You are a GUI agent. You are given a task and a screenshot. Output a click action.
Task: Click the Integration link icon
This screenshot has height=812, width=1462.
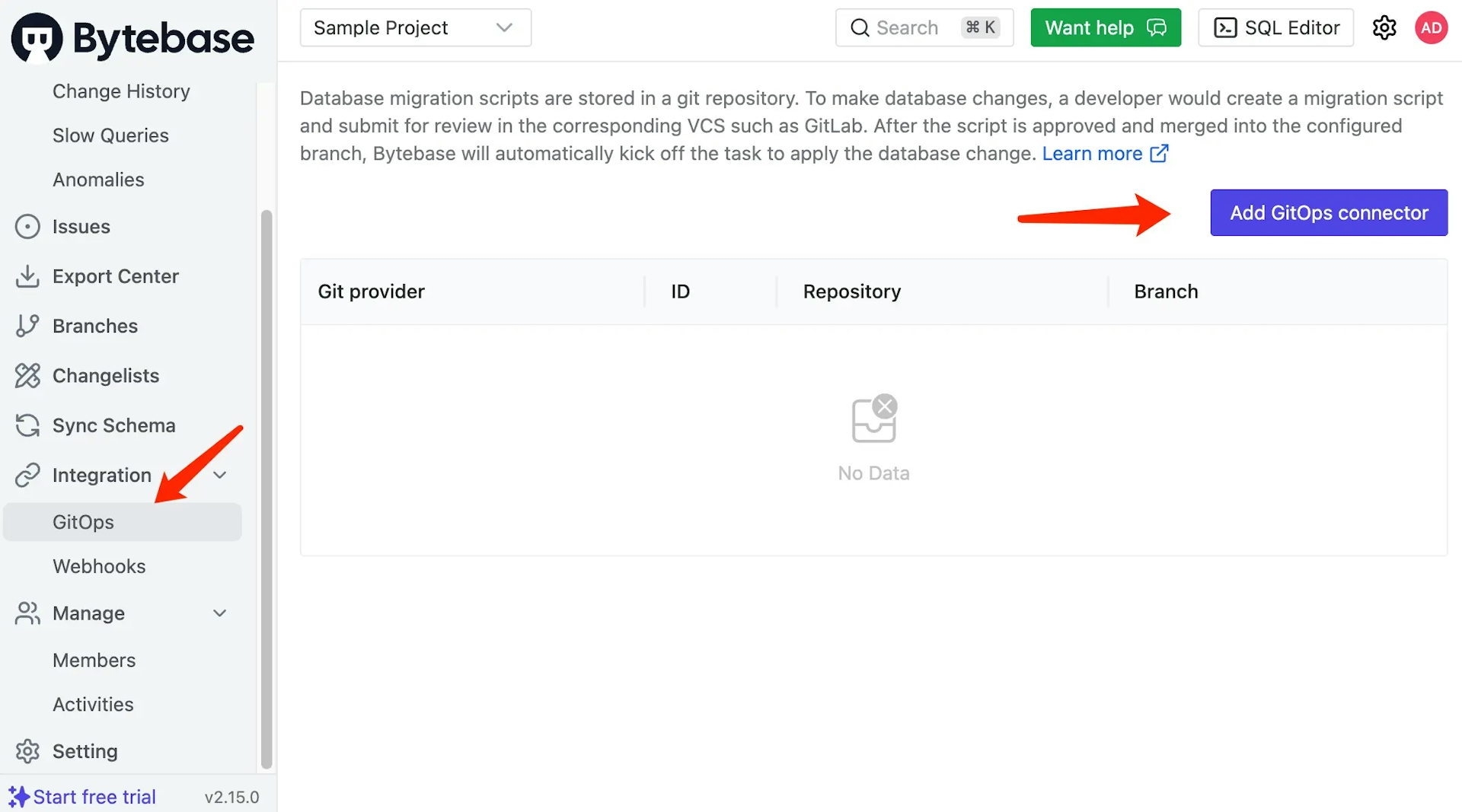point(27,475)
